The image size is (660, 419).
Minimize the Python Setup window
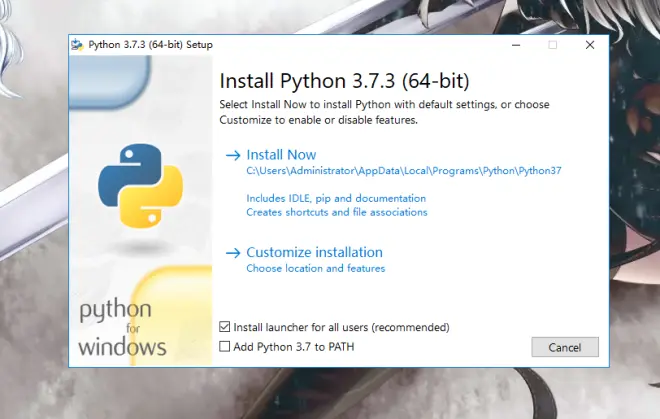pyautogui.click(x=516, y=45)
